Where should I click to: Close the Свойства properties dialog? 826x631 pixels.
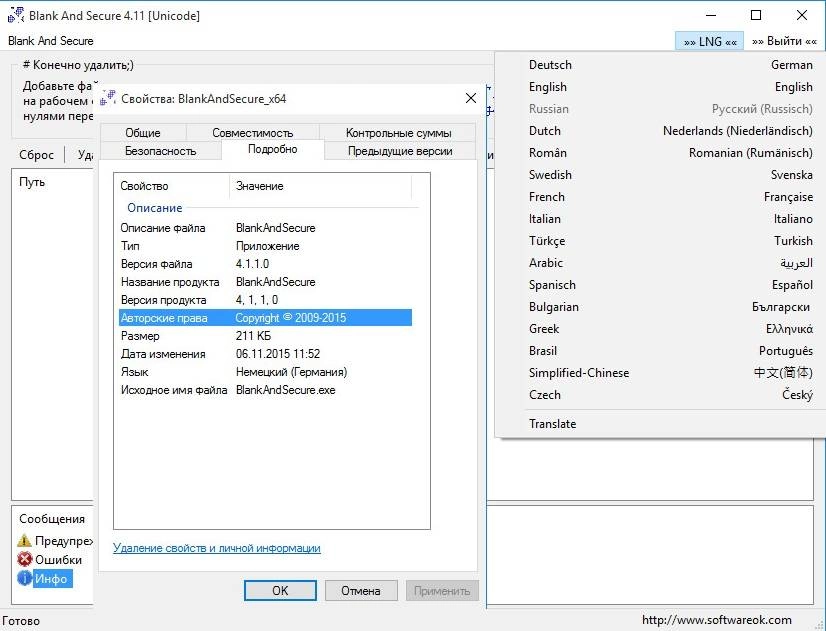point(470,98)
